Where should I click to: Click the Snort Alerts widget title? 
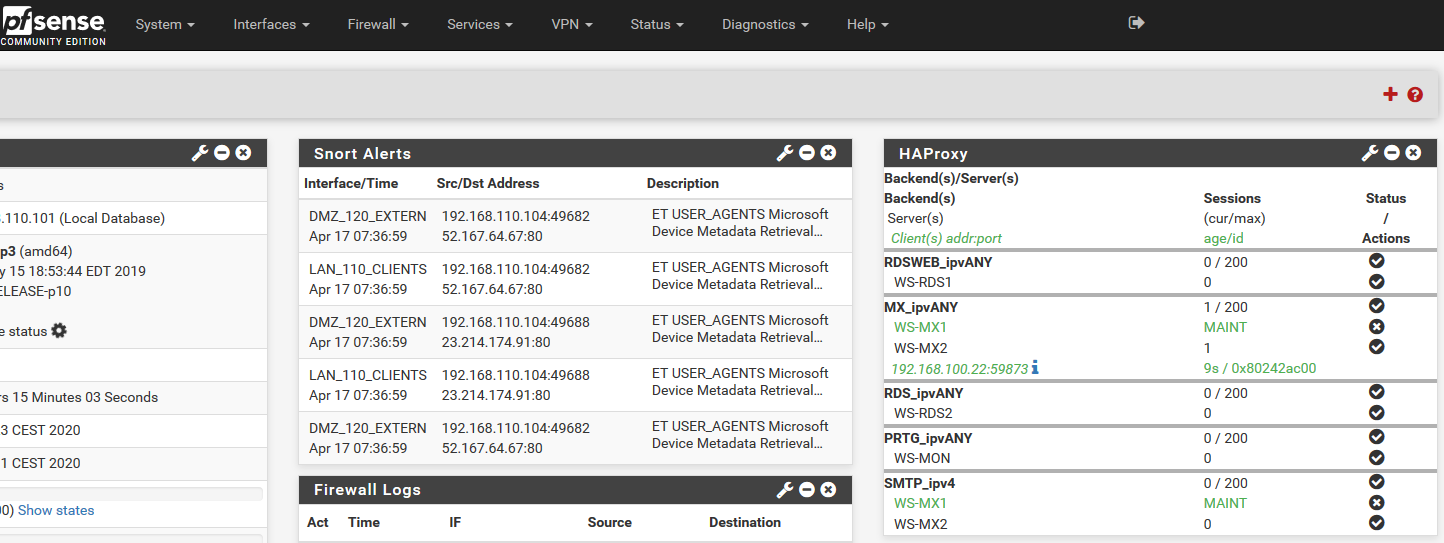pos(362,153)
